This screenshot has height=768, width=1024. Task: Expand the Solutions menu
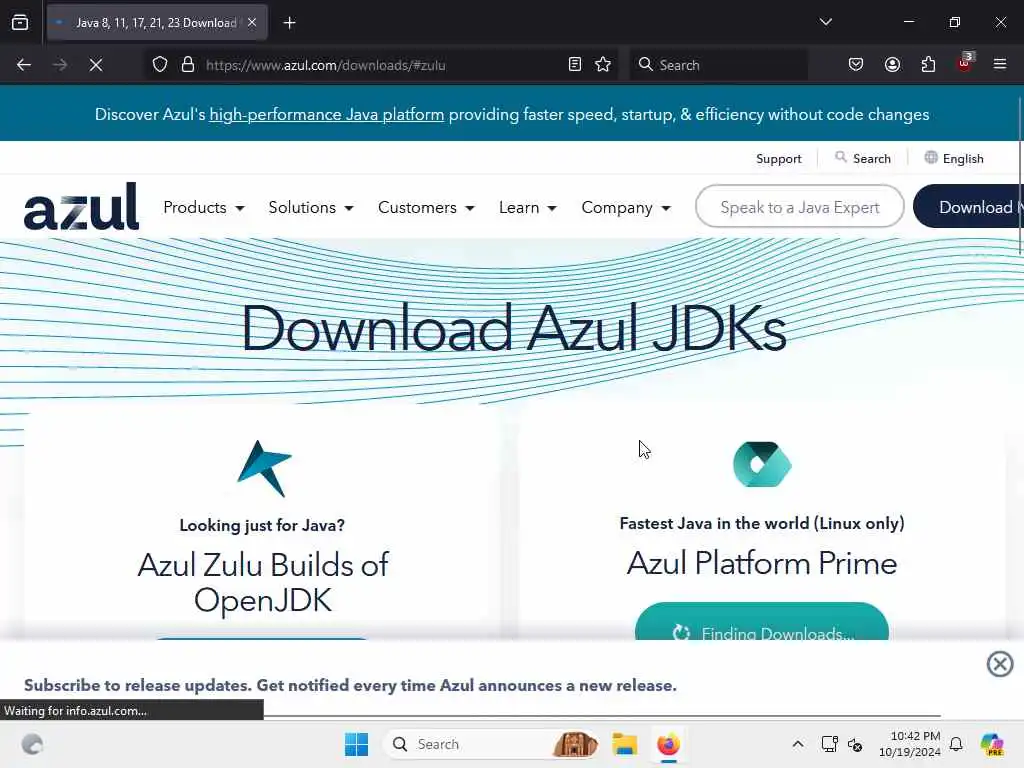[311, 208]
